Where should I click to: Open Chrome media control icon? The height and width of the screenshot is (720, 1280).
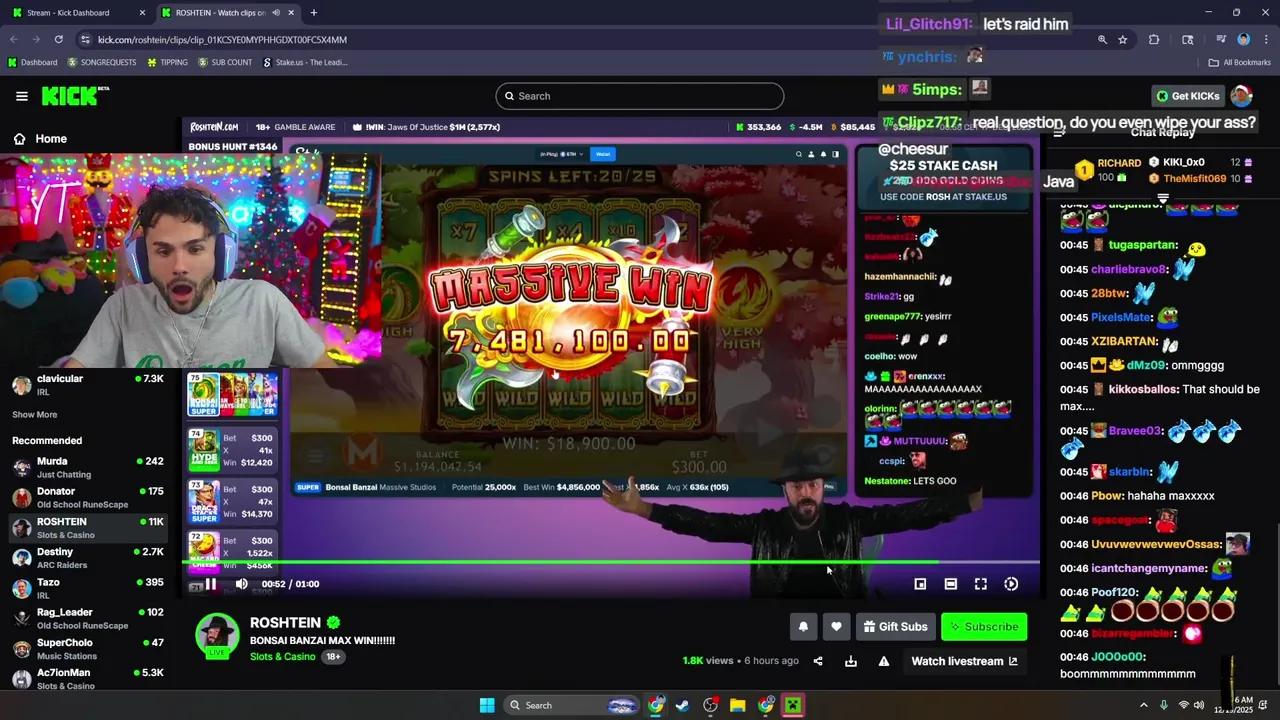click(x=1221, y=39)
